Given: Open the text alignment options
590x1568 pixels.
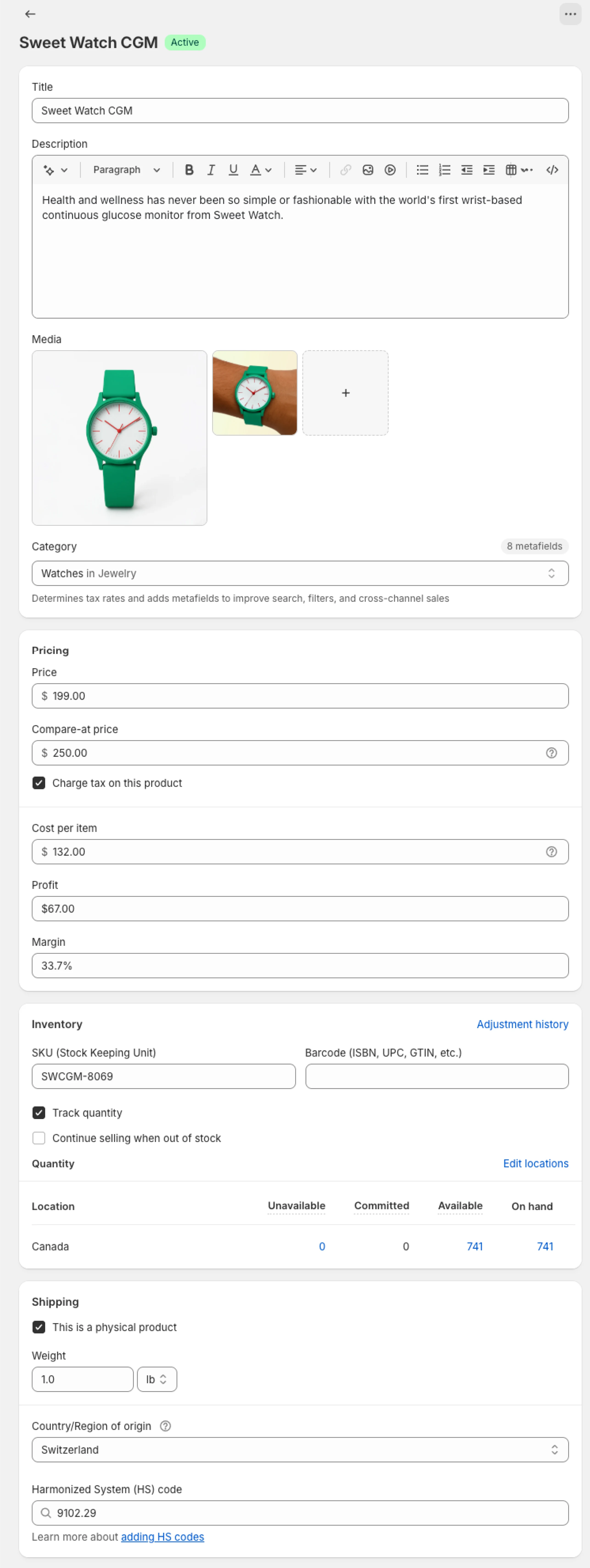Looking at the screenshot, I should [x=306, y=170].
